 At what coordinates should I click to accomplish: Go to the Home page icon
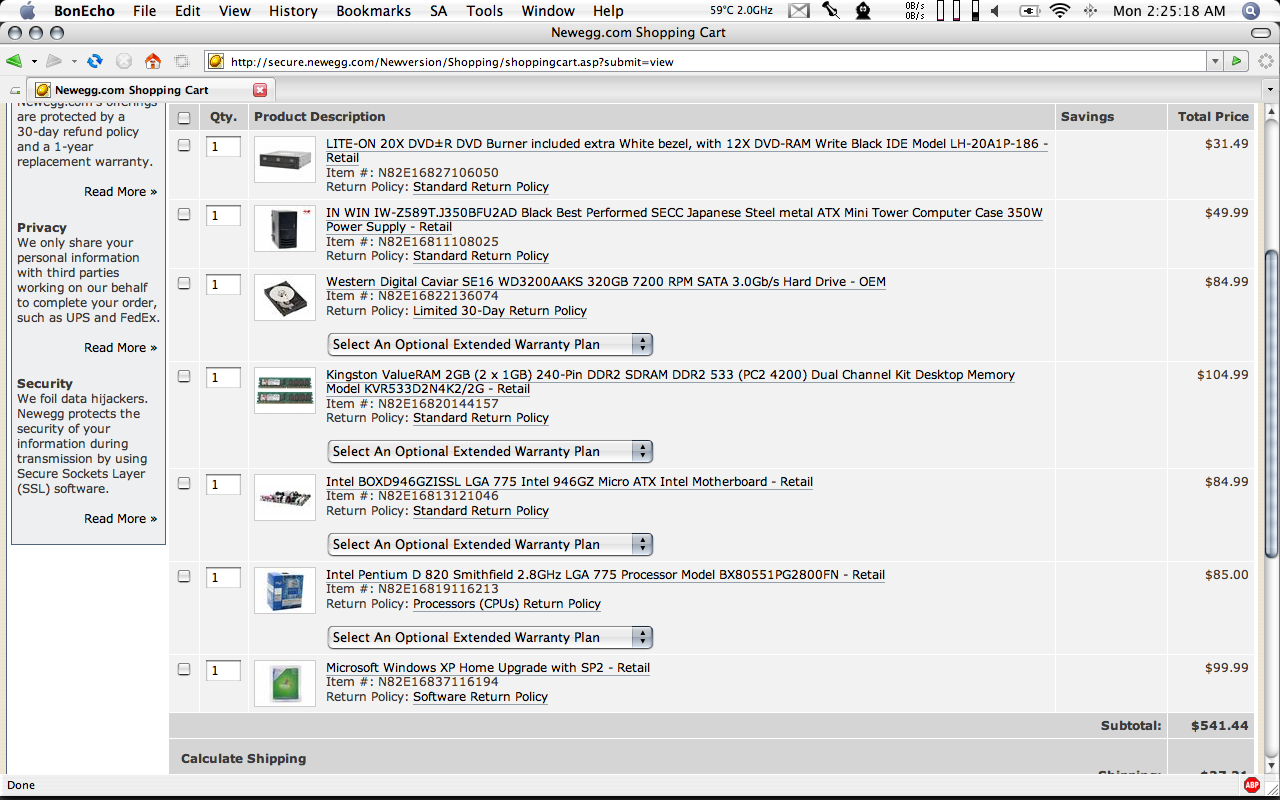click(x=153, y=61)
